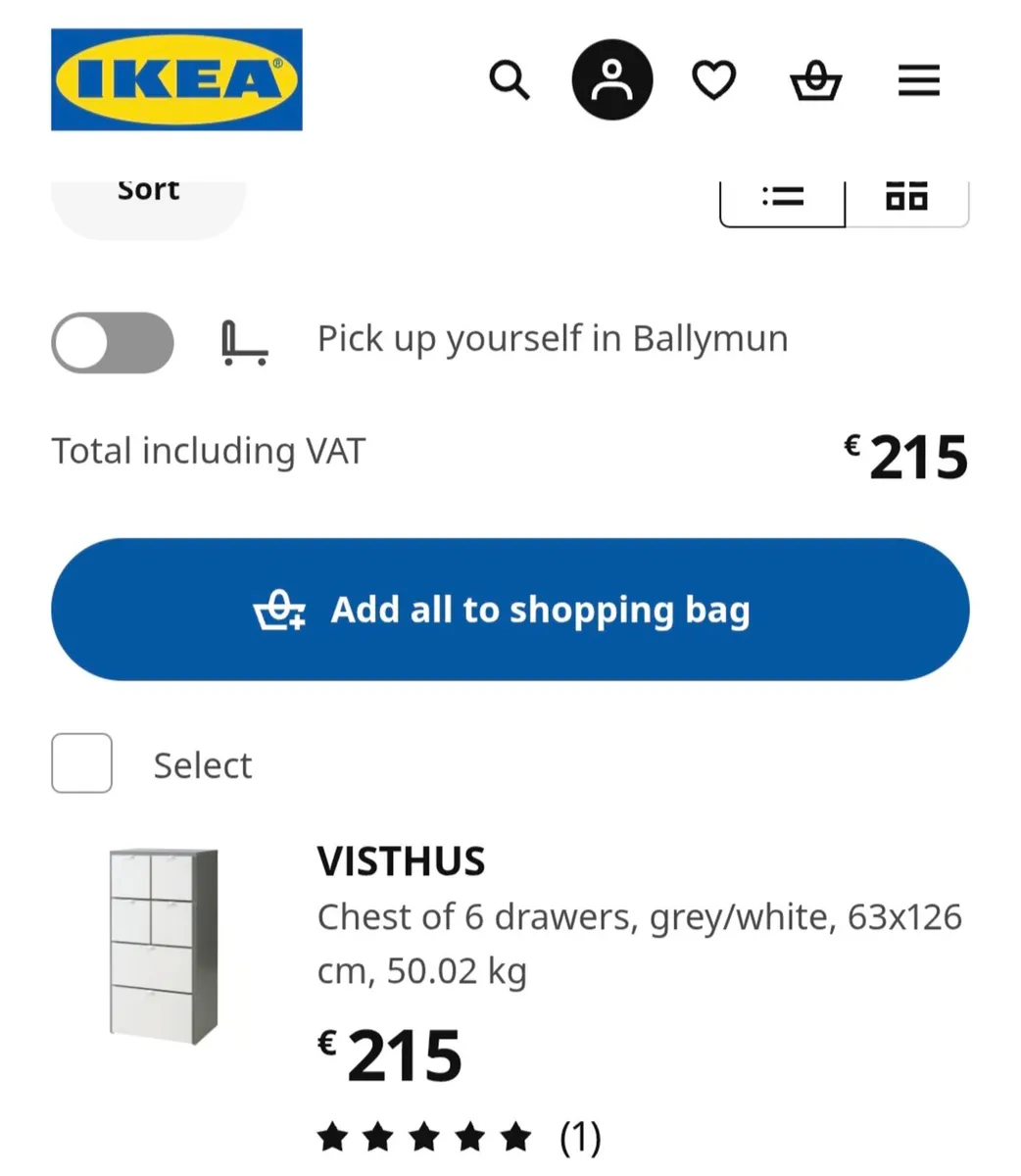The image size is (1021, 1176).
Task: Switch to grid view
Action: tap(906, 197)
